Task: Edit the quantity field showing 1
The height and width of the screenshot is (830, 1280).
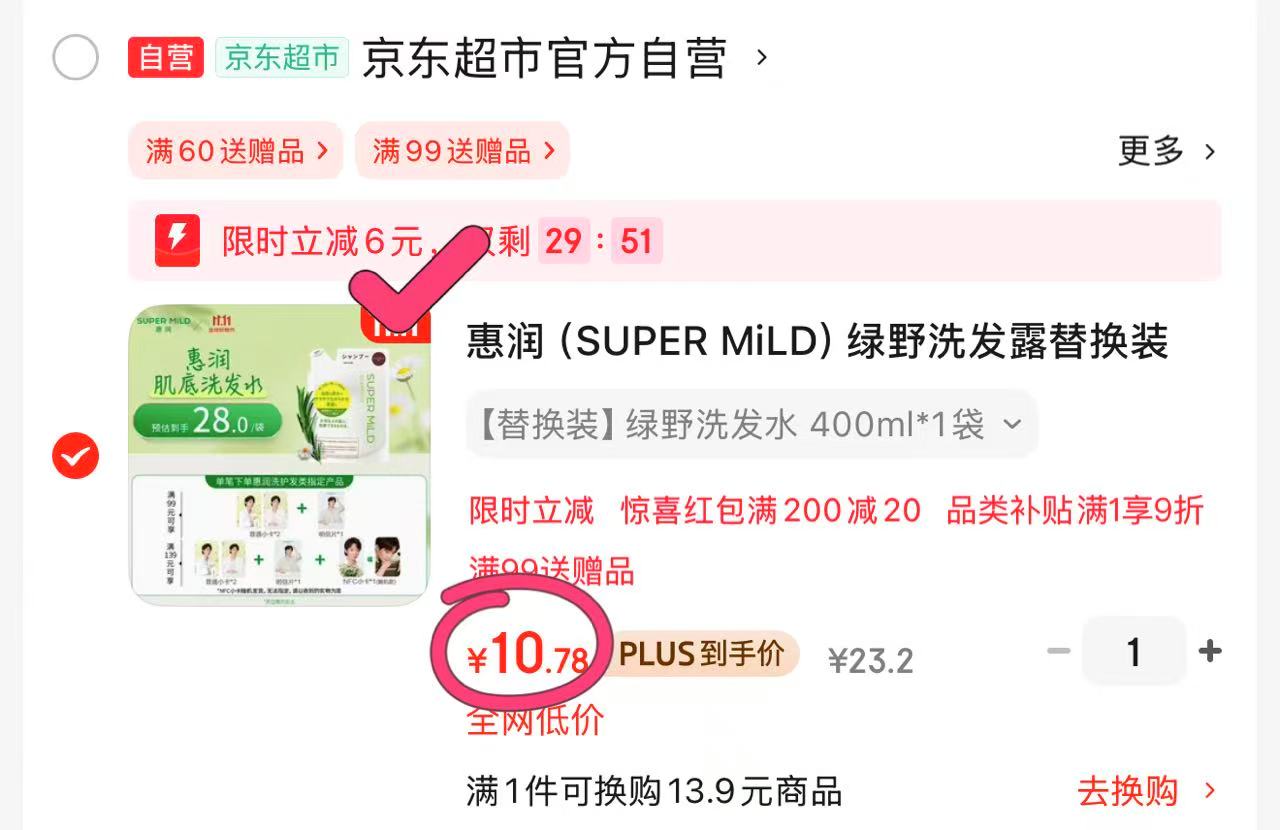Action: coord(1134,652)
